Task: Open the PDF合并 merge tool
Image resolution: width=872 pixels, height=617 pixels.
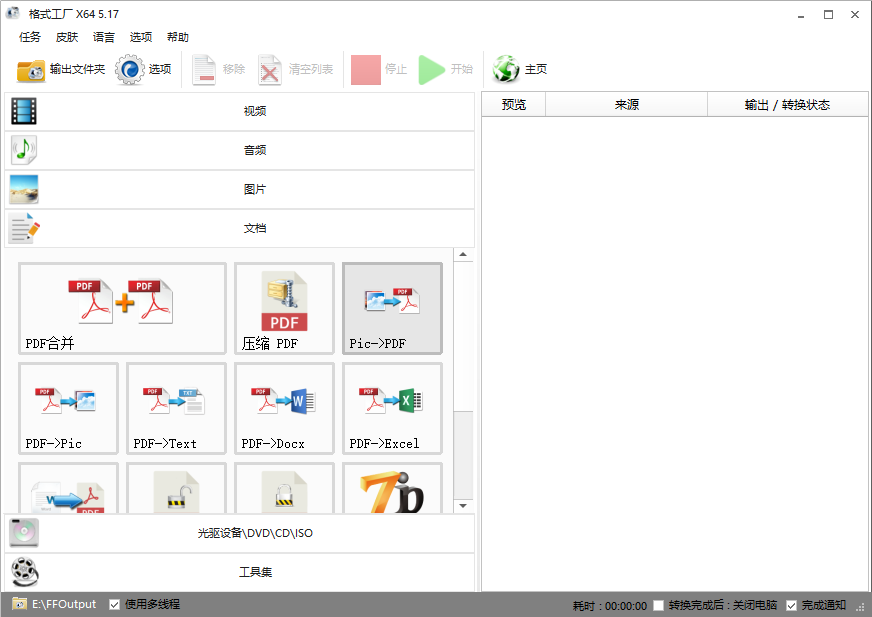Action: [122, 308]
